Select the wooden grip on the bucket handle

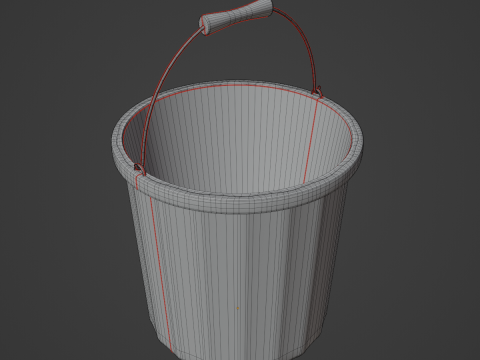236,17
